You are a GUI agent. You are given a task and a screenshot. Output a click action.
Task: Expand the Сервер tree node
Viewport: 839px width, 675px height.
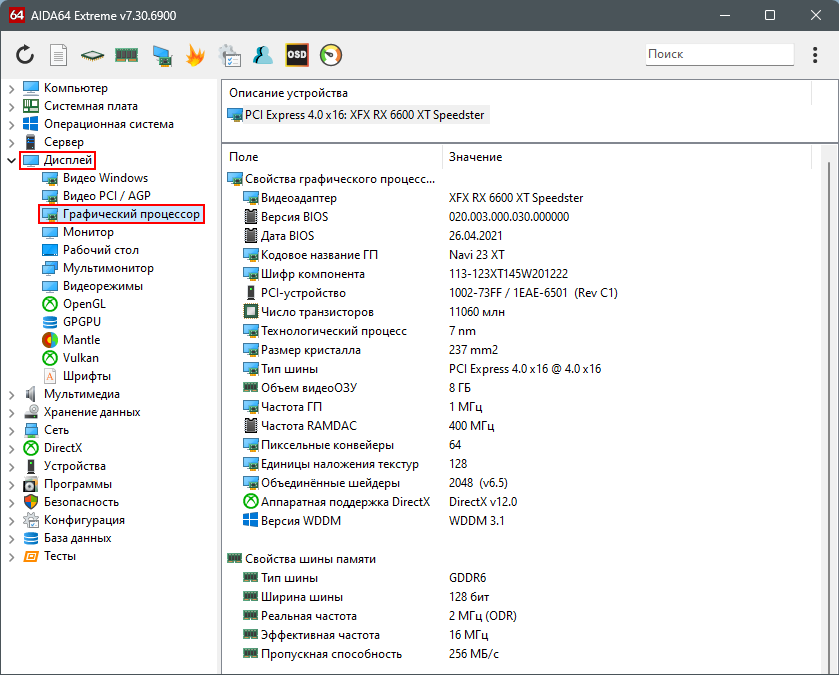[11, 143]
